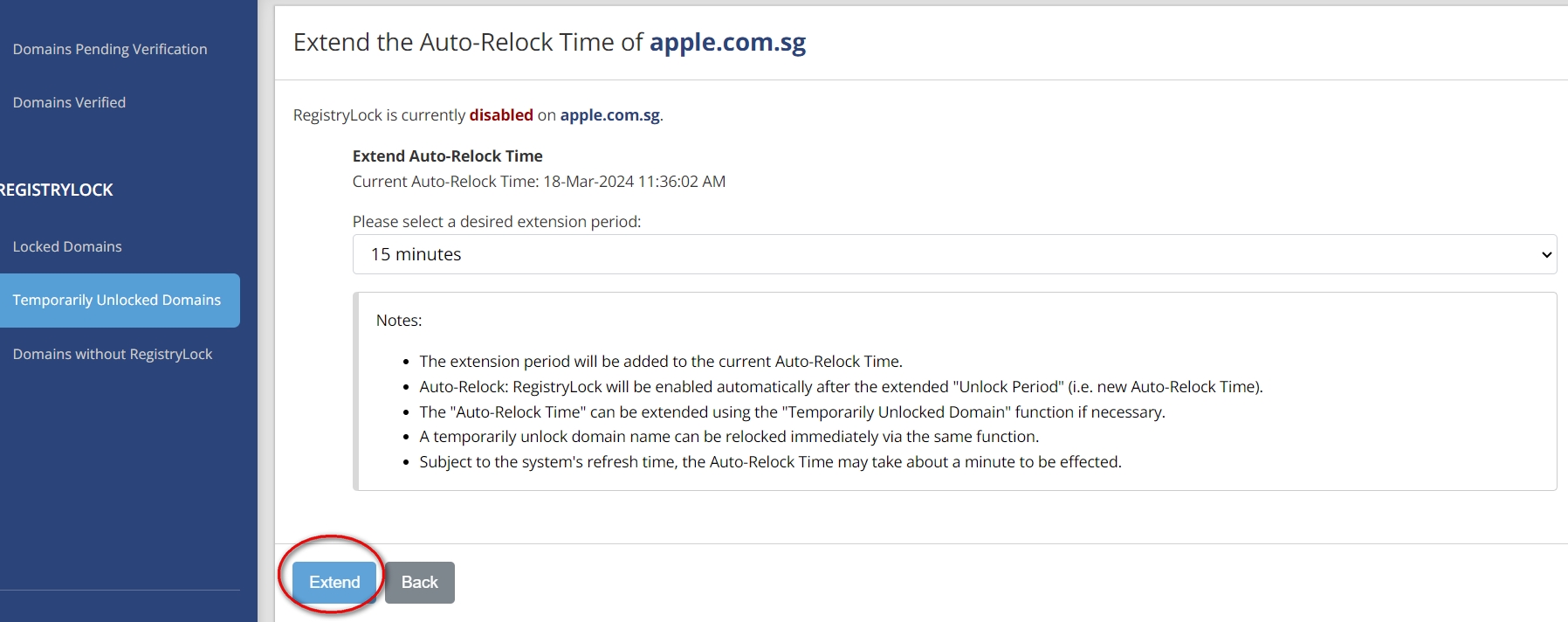
Task: Click the bold apple.com.sg in the page title
Action: coord(727,41)
